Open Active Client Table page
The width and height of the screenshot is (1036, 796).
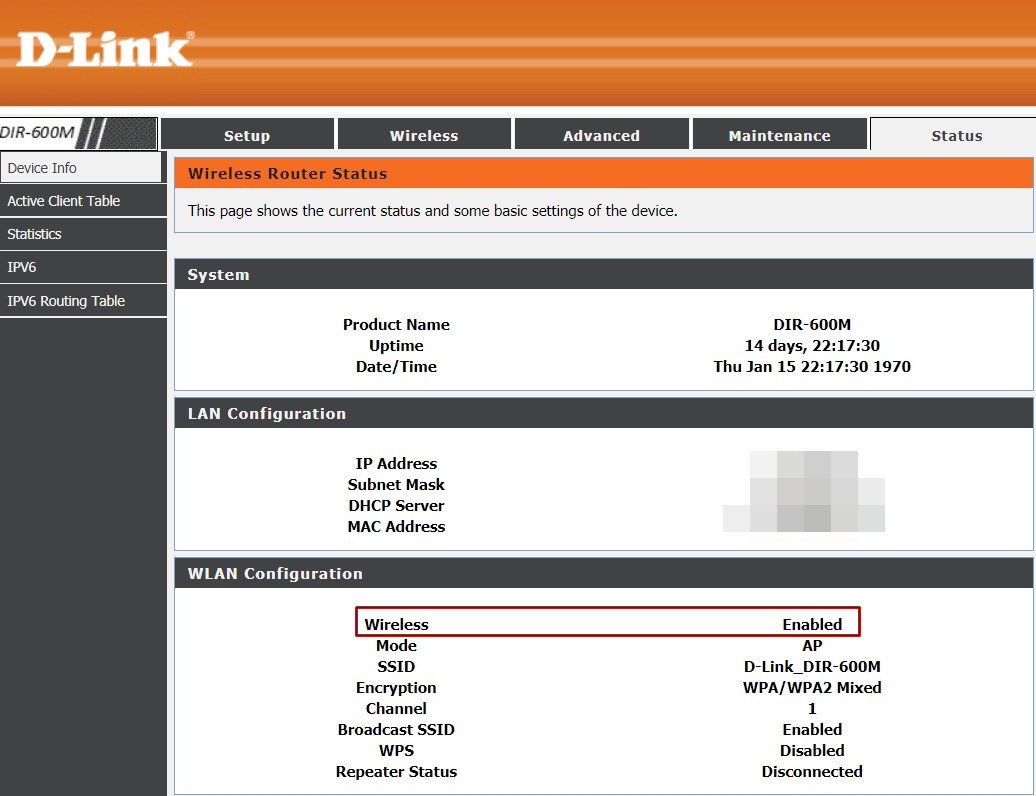pos(83,200)
